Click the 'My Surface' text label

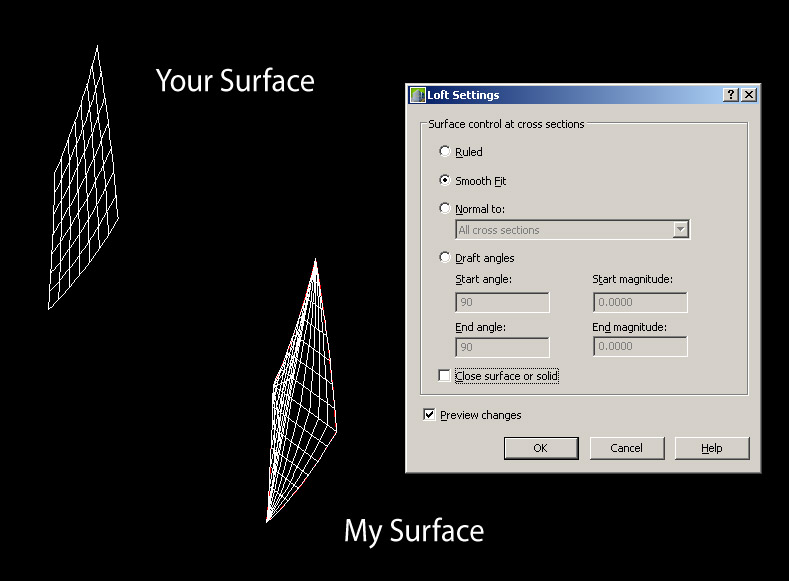tap(414, 531)
